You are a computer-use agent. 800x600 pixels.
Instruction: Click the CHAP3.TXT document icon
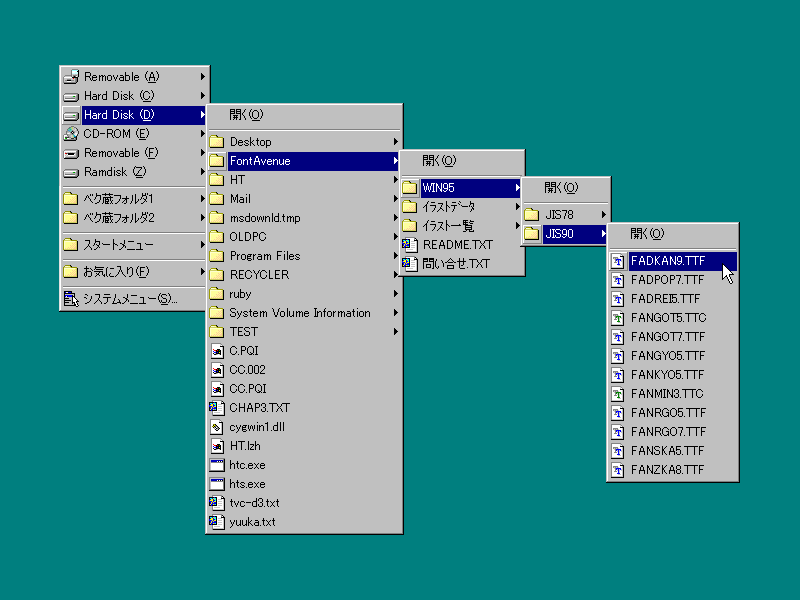click(x=217, y=408)
